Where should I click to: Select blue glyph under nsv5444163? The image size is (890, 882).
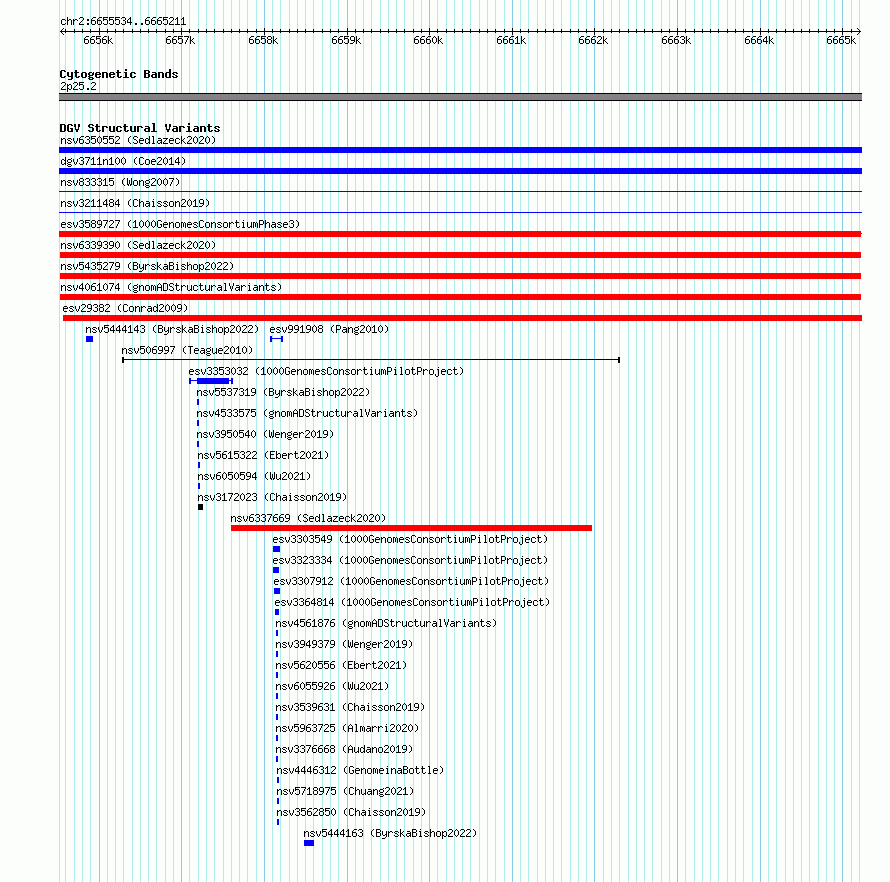point(309,843)
